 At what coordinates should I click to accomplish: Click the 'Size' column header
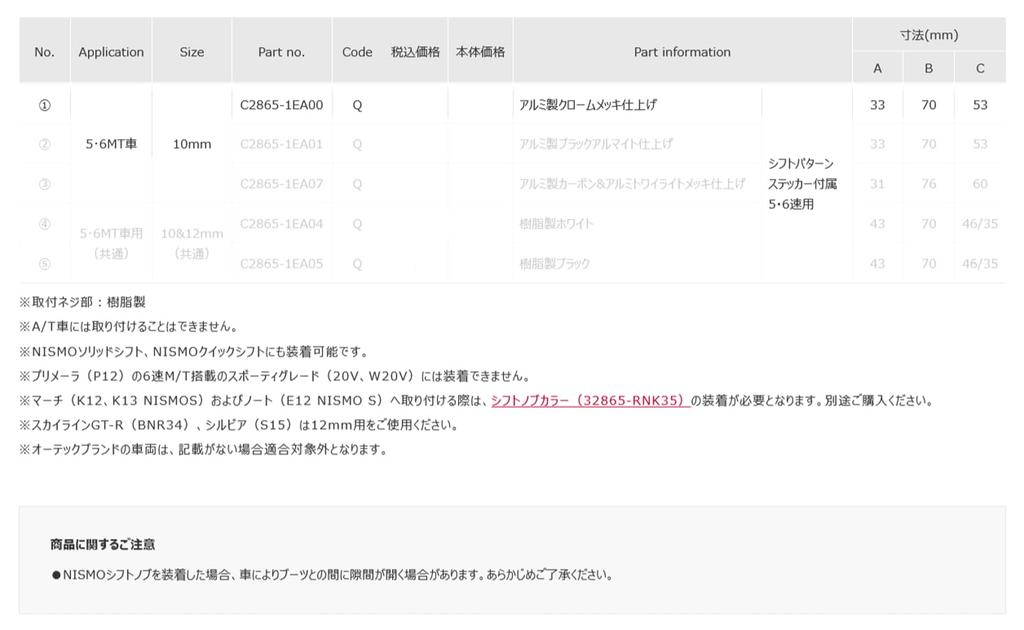(x=192, y=52)
